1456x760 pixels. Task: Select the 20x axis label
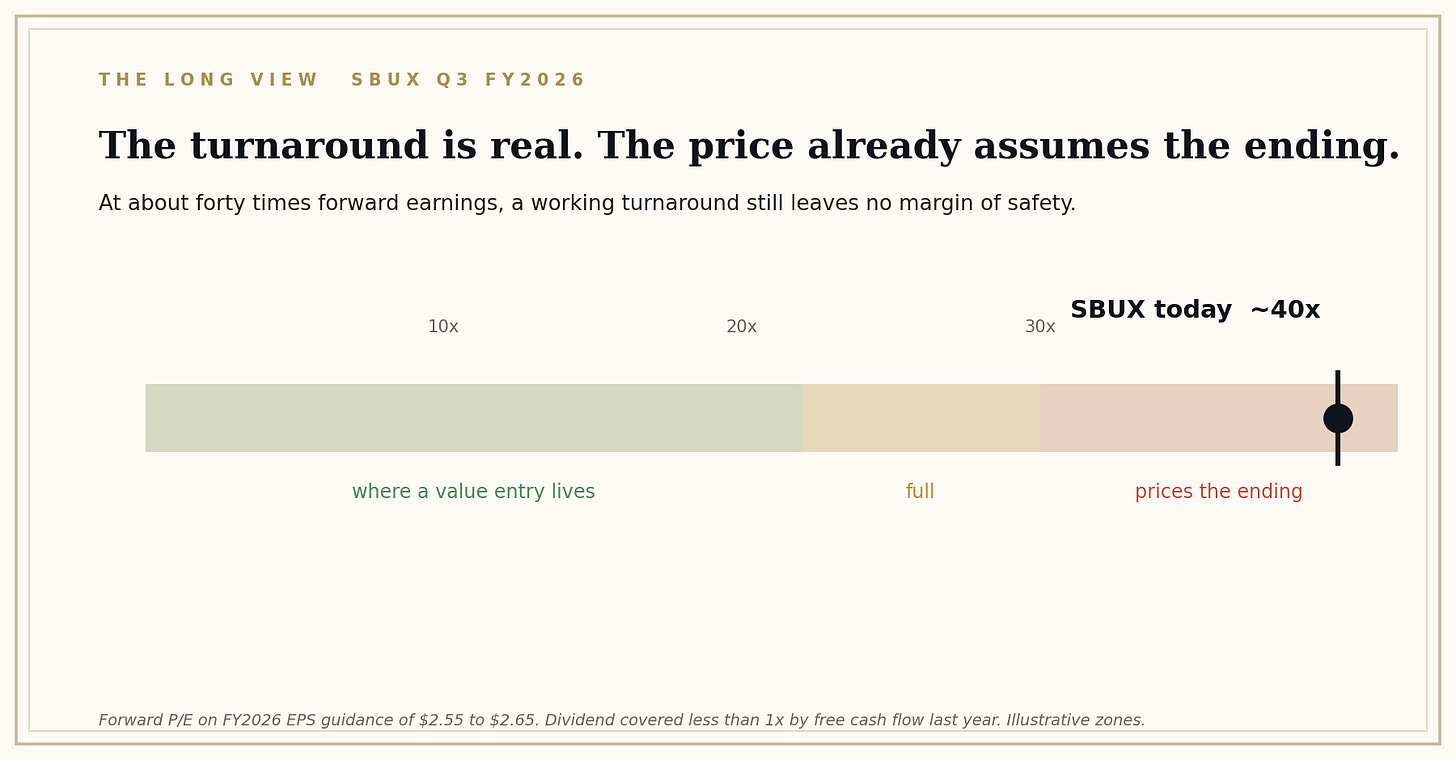tap(741, 327)
